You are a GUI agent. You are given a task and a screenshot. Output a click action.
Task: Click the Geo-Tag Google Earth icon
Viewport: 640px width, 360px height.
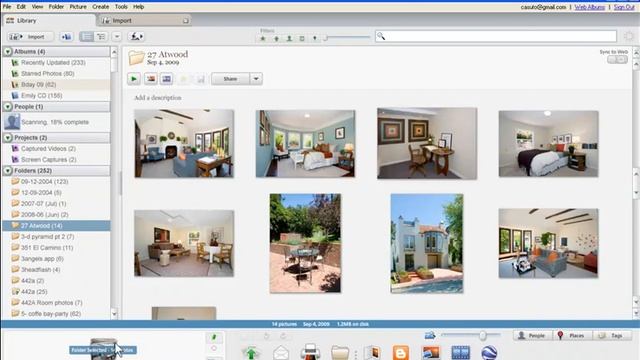(x=489, y=352)
